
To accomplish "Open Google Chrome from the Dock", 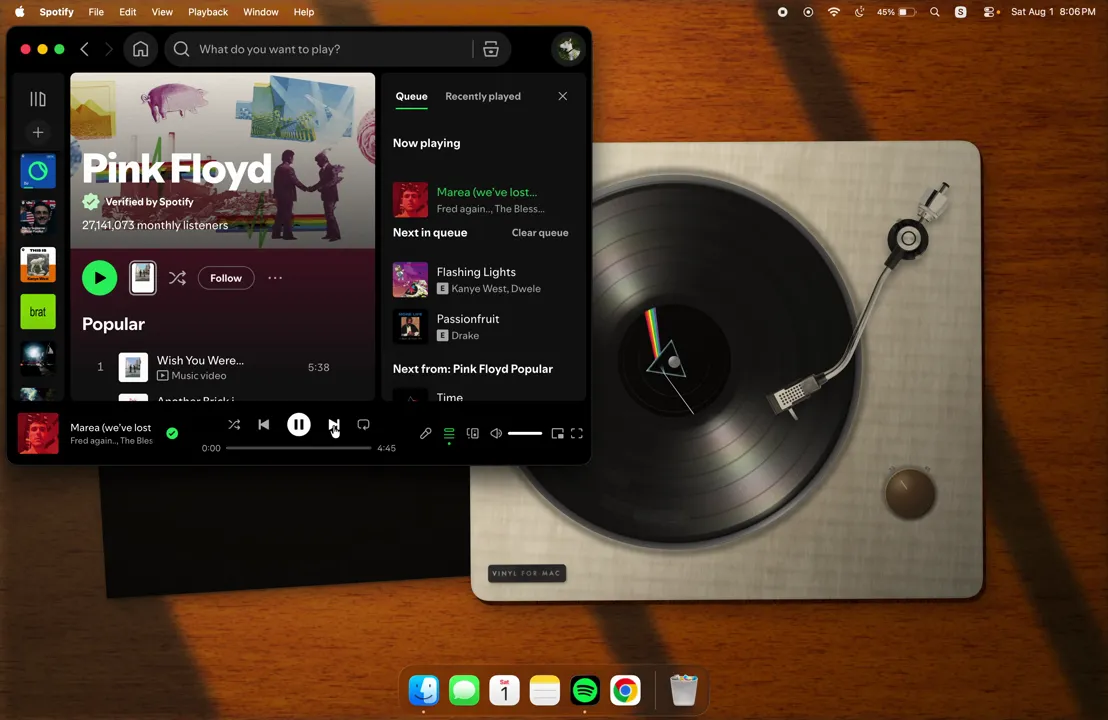I will 625,690.
